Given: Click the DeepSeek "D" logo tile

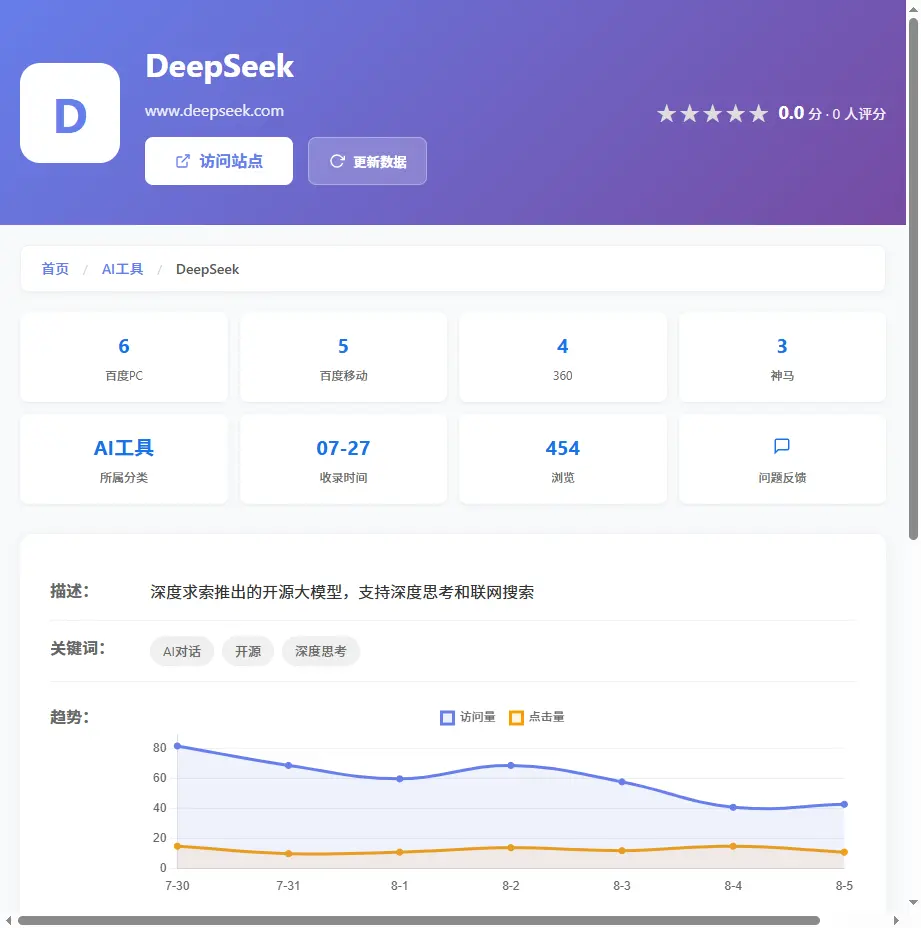Looking at the screenshot, I should (x=70, y=113).
